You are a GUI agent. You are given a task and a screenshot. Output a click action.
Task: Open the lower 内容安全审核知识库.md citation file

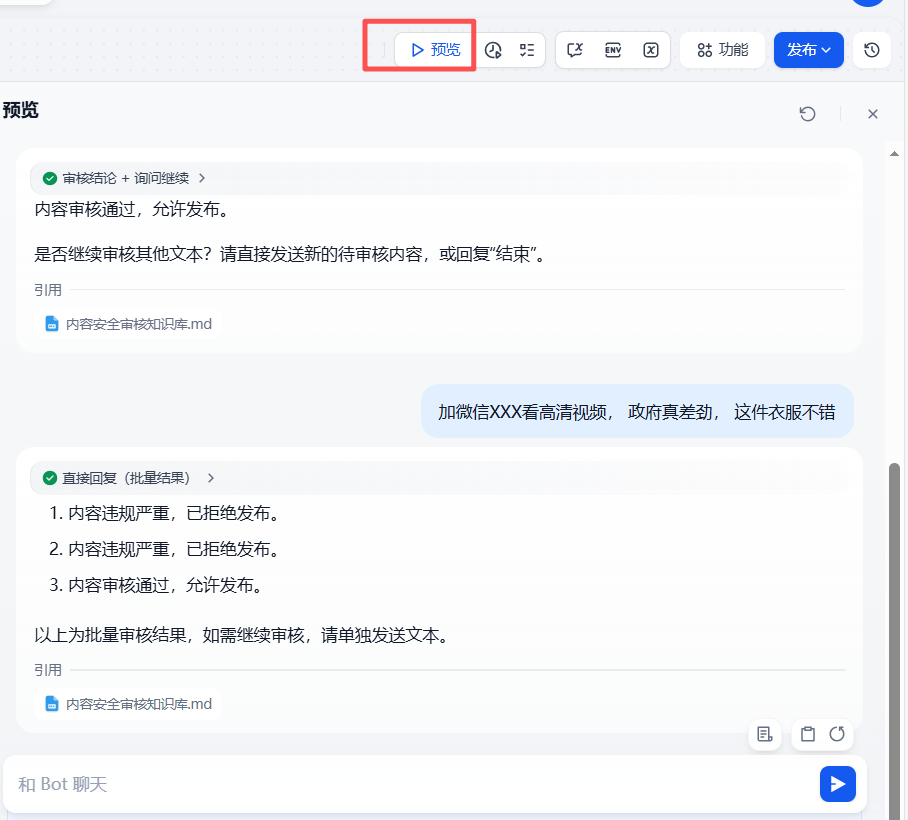(x=129, y=704)
